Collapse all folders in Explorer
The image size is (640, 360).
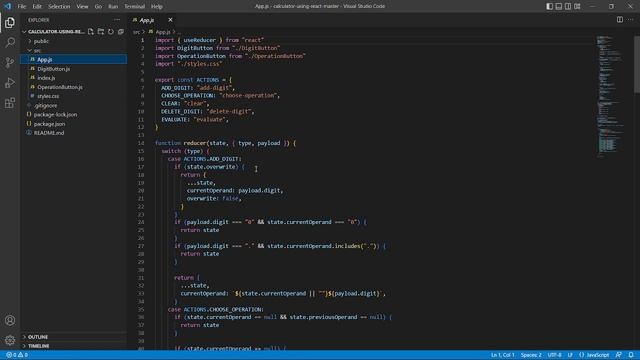121,31
